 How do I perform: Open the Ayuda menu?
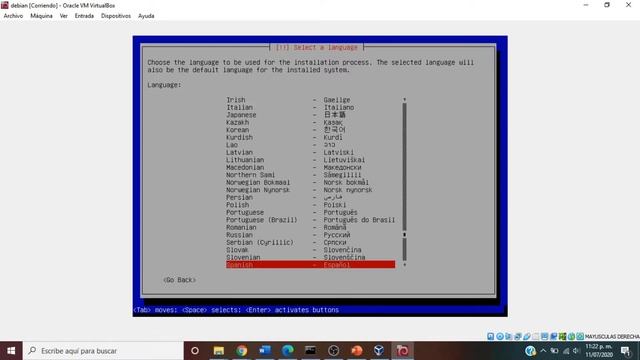tap(146, 16)
